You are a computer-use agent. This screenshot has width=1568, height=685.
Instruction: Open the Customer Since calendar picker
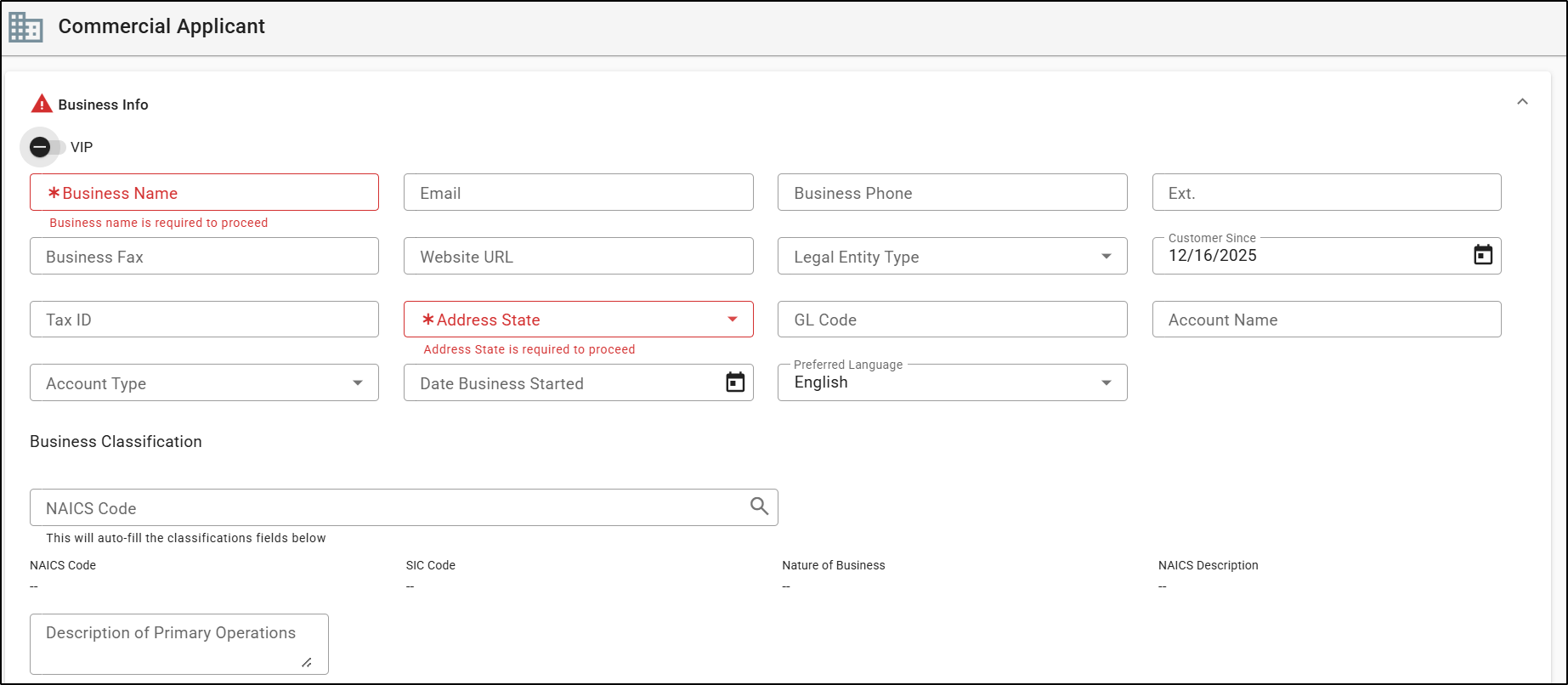pyautogui.click(x=1482, y=255)
